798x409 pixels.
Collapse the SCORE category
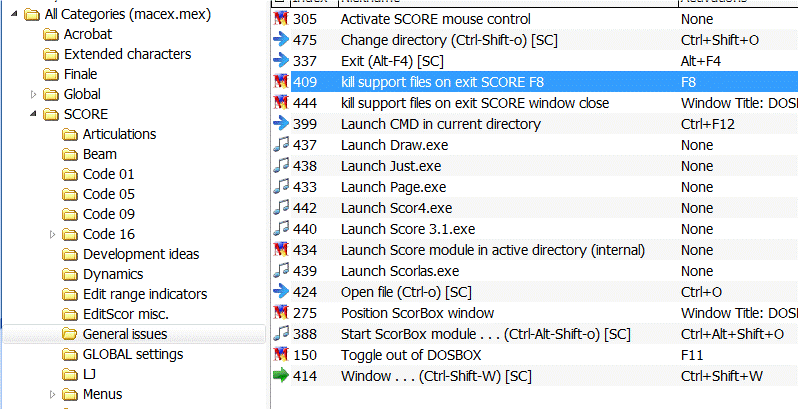[34, 114]
